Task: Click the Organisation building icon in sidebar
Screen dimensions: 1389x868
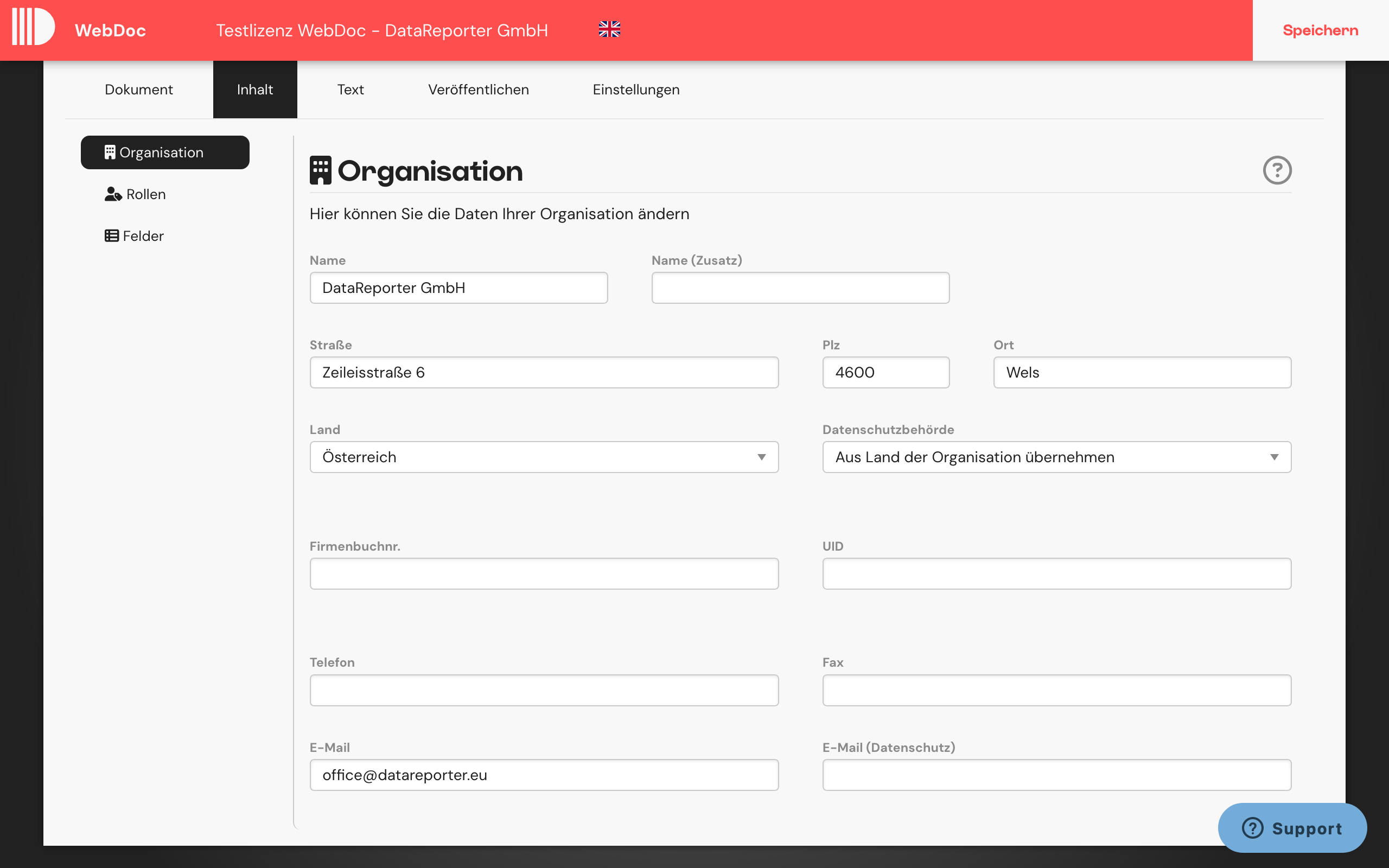Action: [x=110, y=152]
